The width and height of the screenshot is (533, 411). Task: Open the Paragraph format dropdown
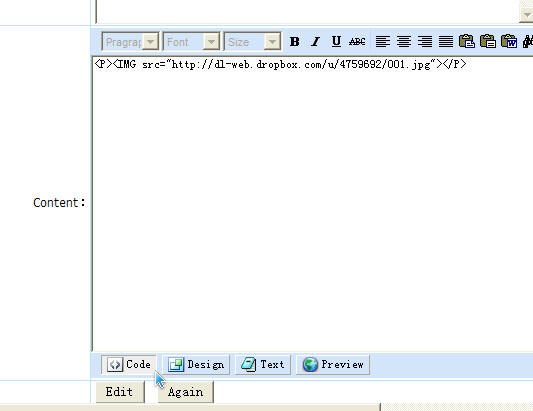click(x=130, y=42)
